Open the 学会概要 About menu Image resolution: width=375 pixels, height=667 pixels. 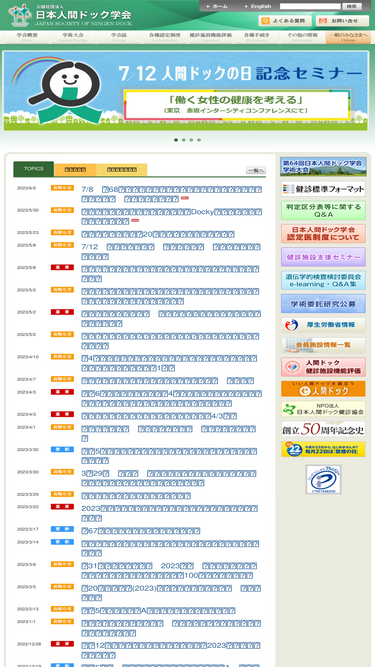pos(27,37)
